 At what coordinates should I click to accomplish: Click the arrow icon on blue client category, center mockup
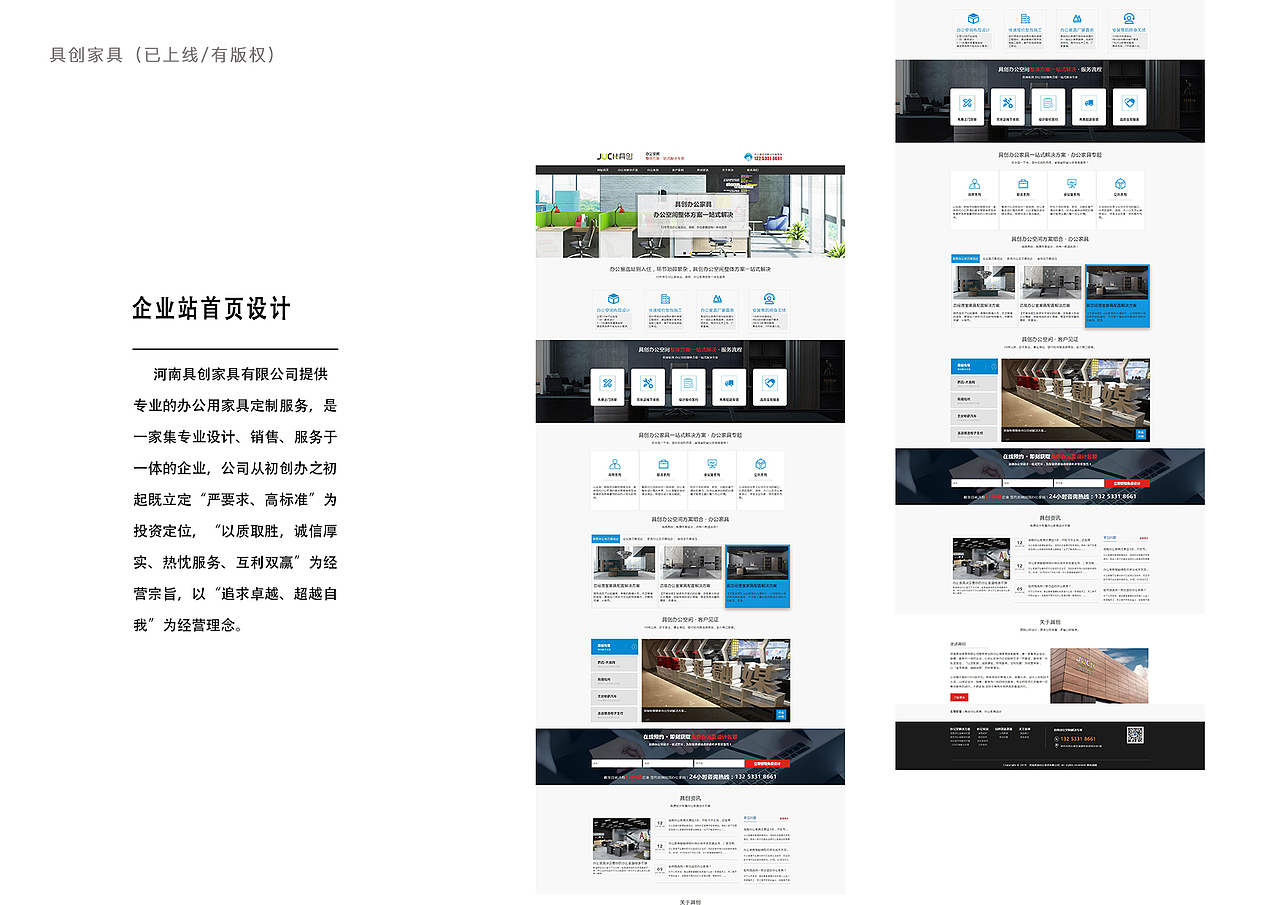tap(633, 647)
